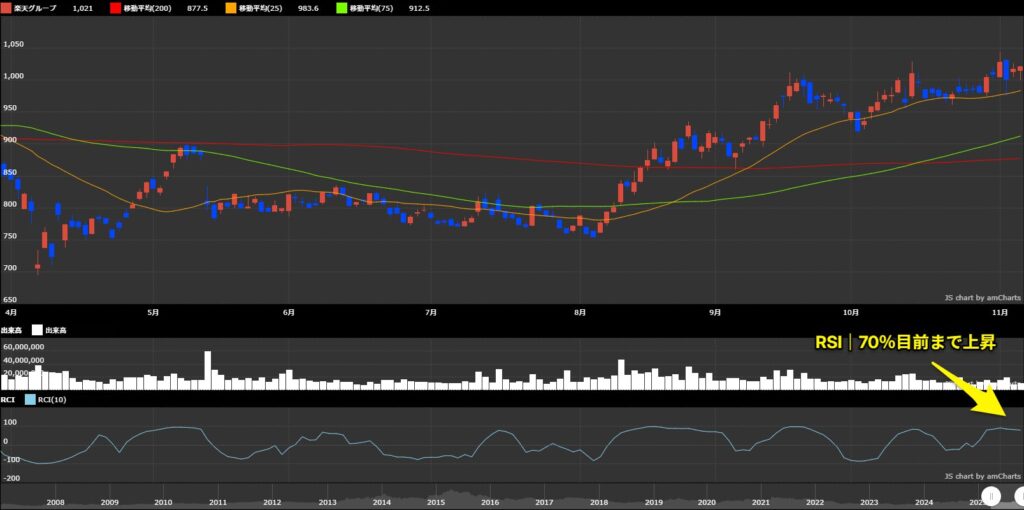Click the 2024 marker on the timeline scrollbar
The height and width of the screenshot is (510, 1024).
[x=924, y=502]
